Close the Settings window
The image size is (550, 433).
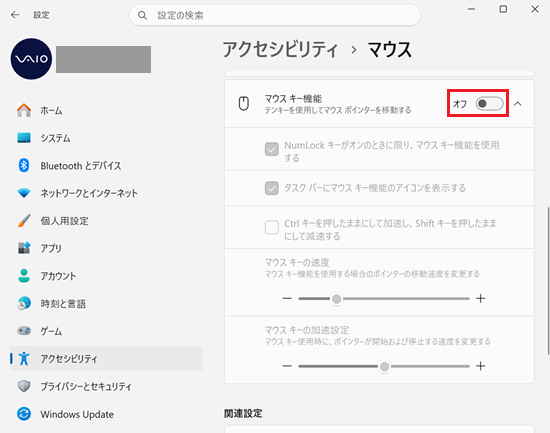(x=535, y=9)
